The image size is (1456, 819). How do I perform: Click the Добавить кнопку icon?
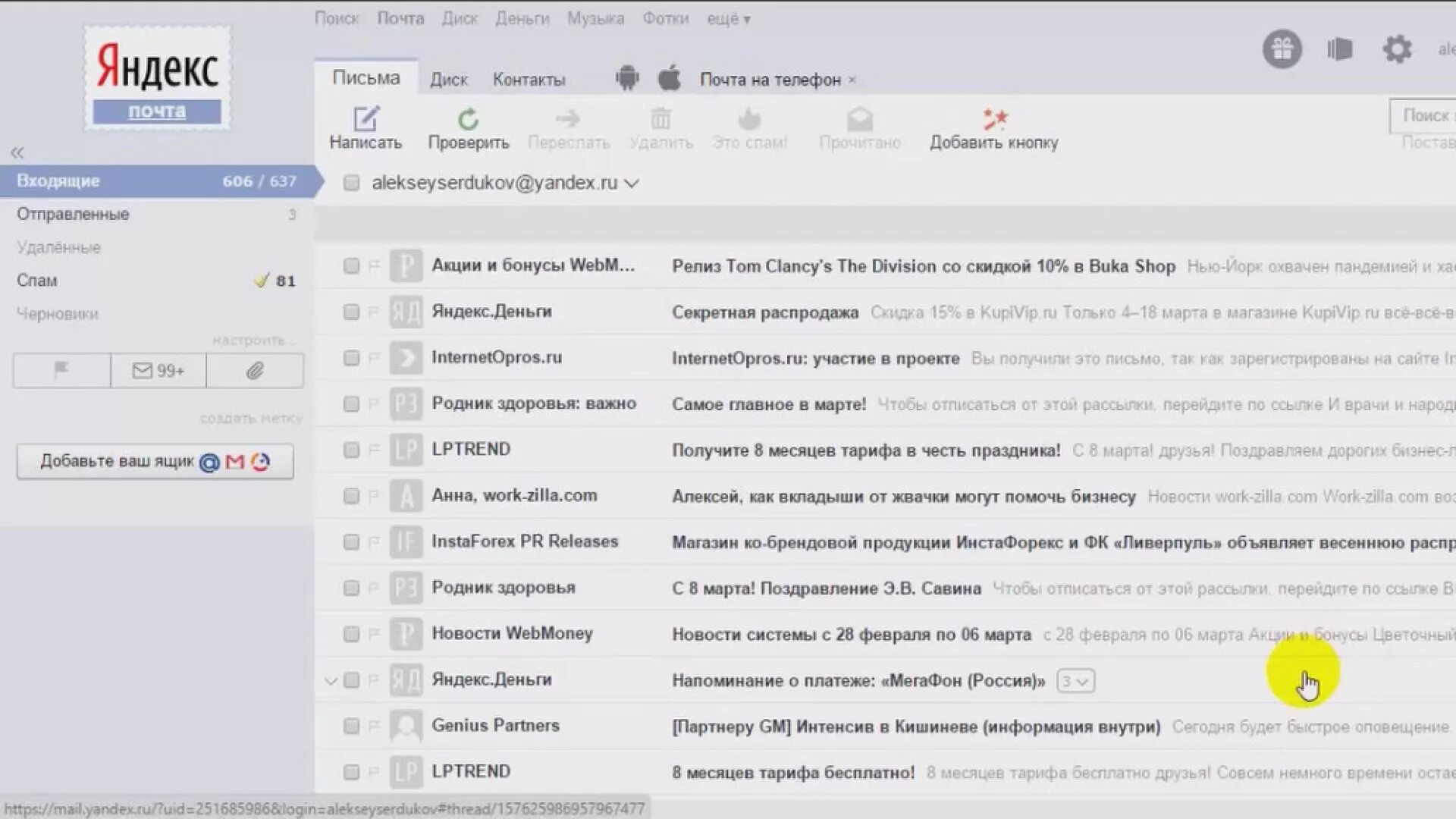tap(994, 119)
